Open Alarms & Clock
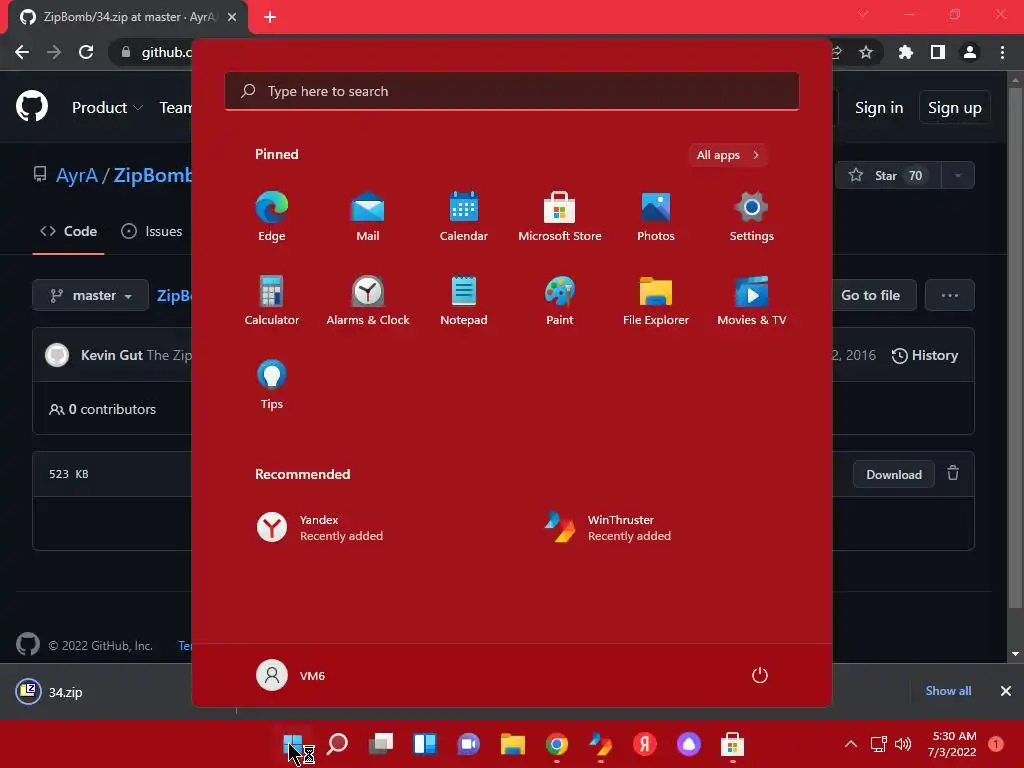The width and height of the screenshot is (1024, 768). point(368,300)
